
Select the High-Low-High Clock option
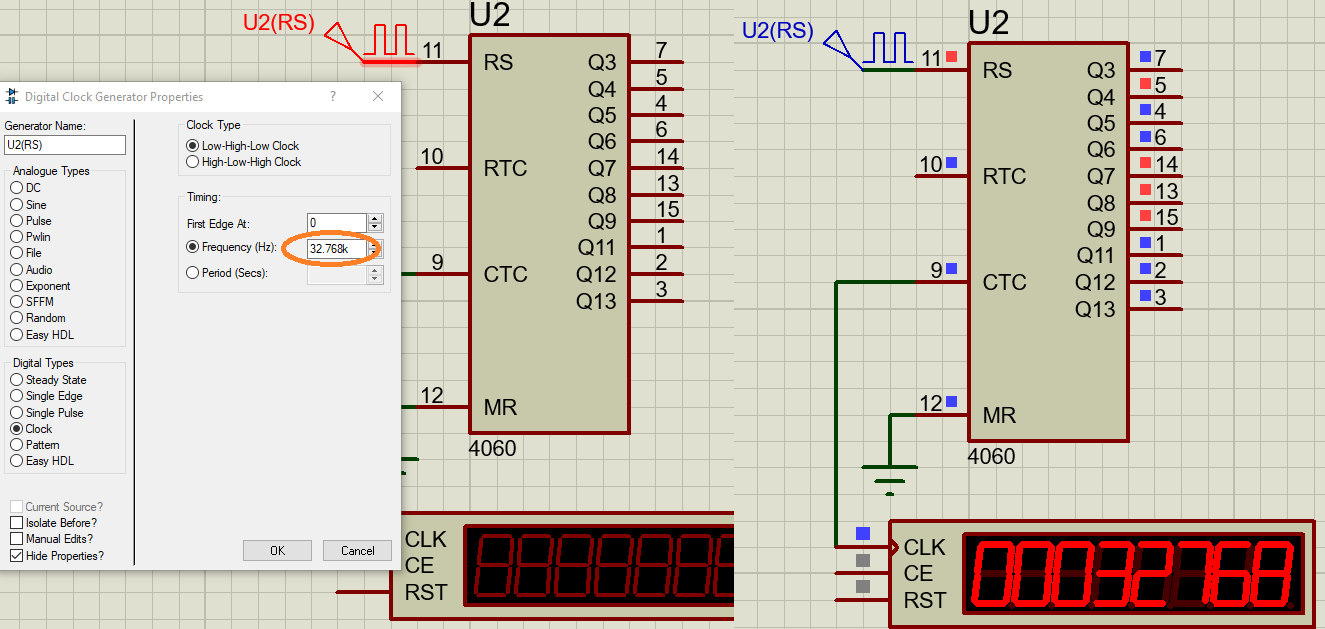(193, 162)
